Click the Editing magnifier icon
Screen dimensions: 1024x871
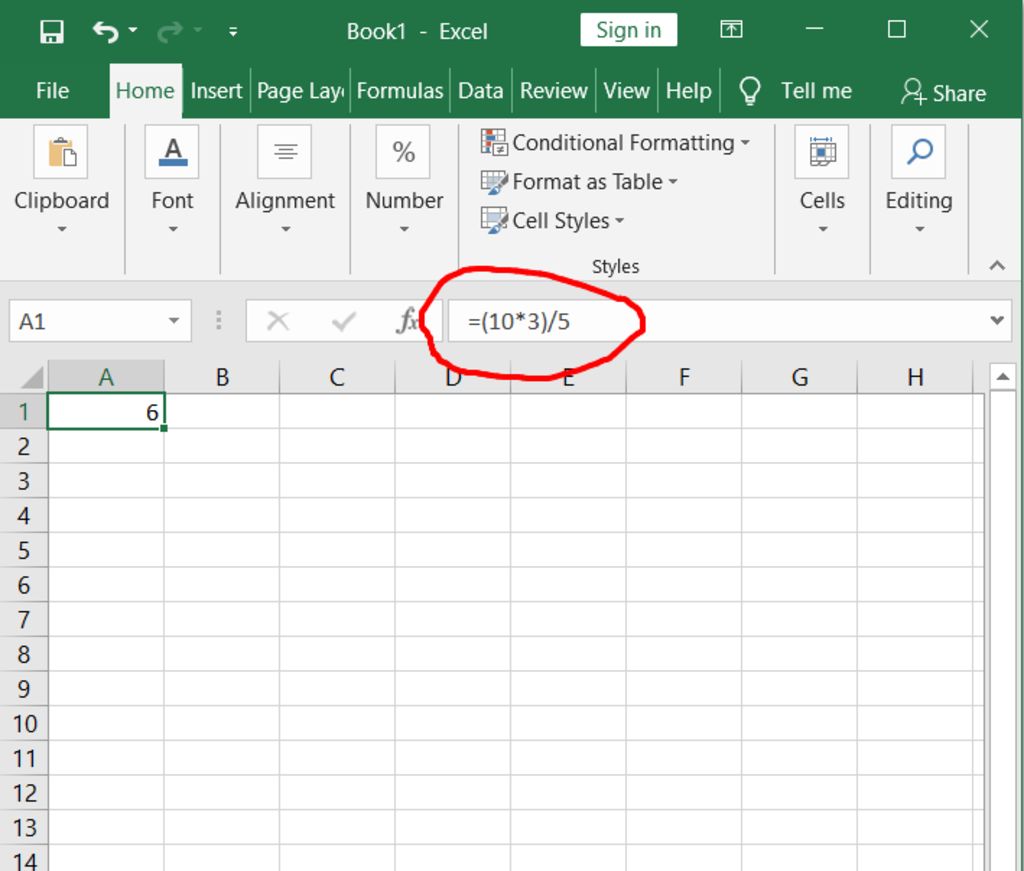919,151
